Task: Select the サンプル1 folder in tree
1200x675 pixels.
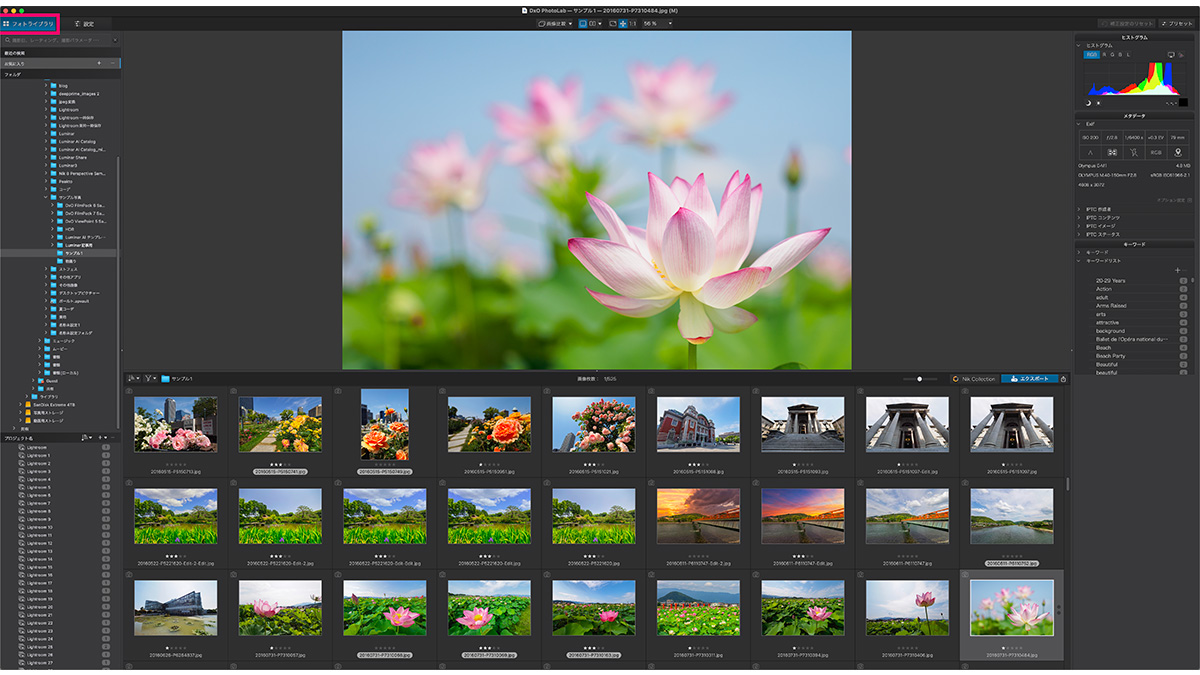Action: tap(60, 253)
